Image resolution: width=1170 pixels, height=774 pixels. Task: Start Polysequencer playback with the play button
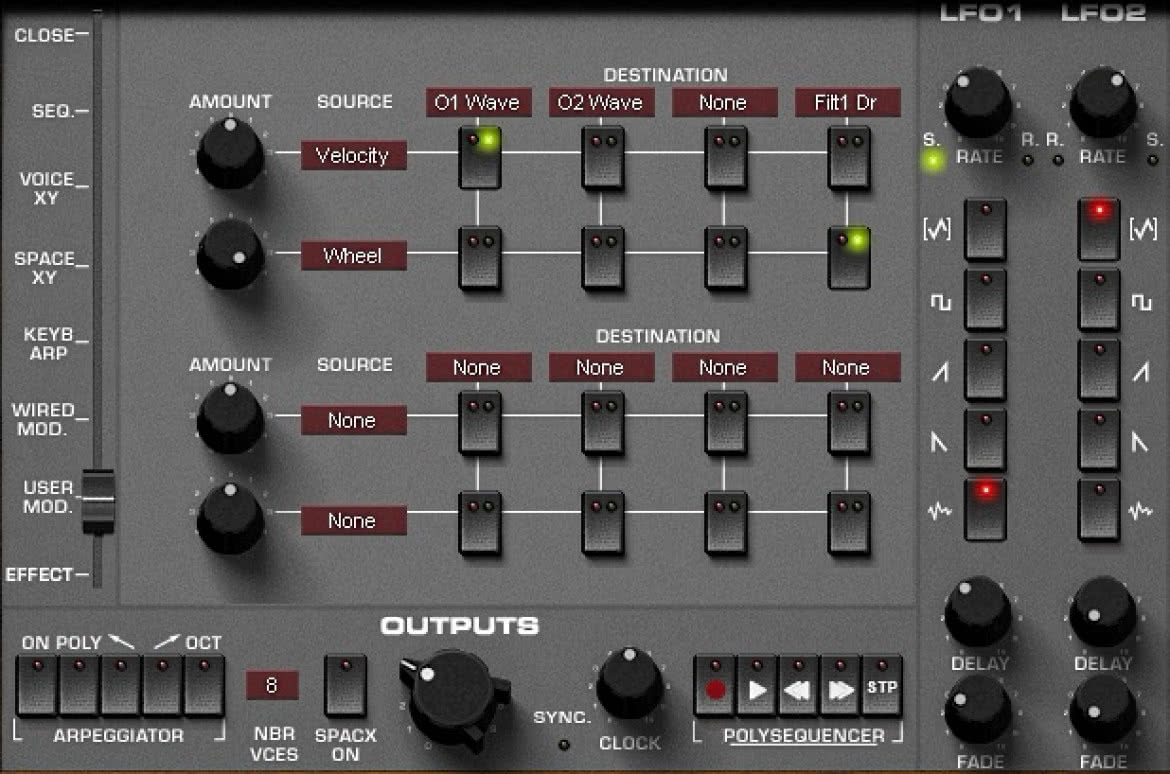point(757,686)
